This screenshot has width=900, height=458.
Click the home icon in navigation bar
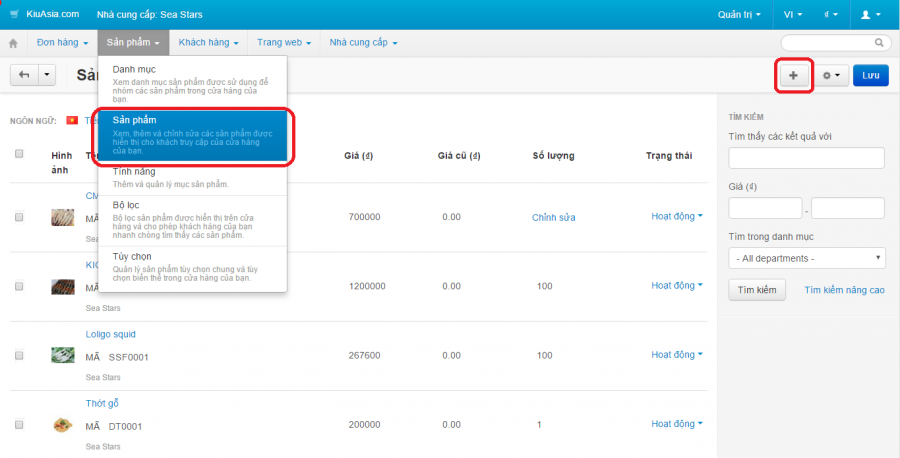point(14,43)
